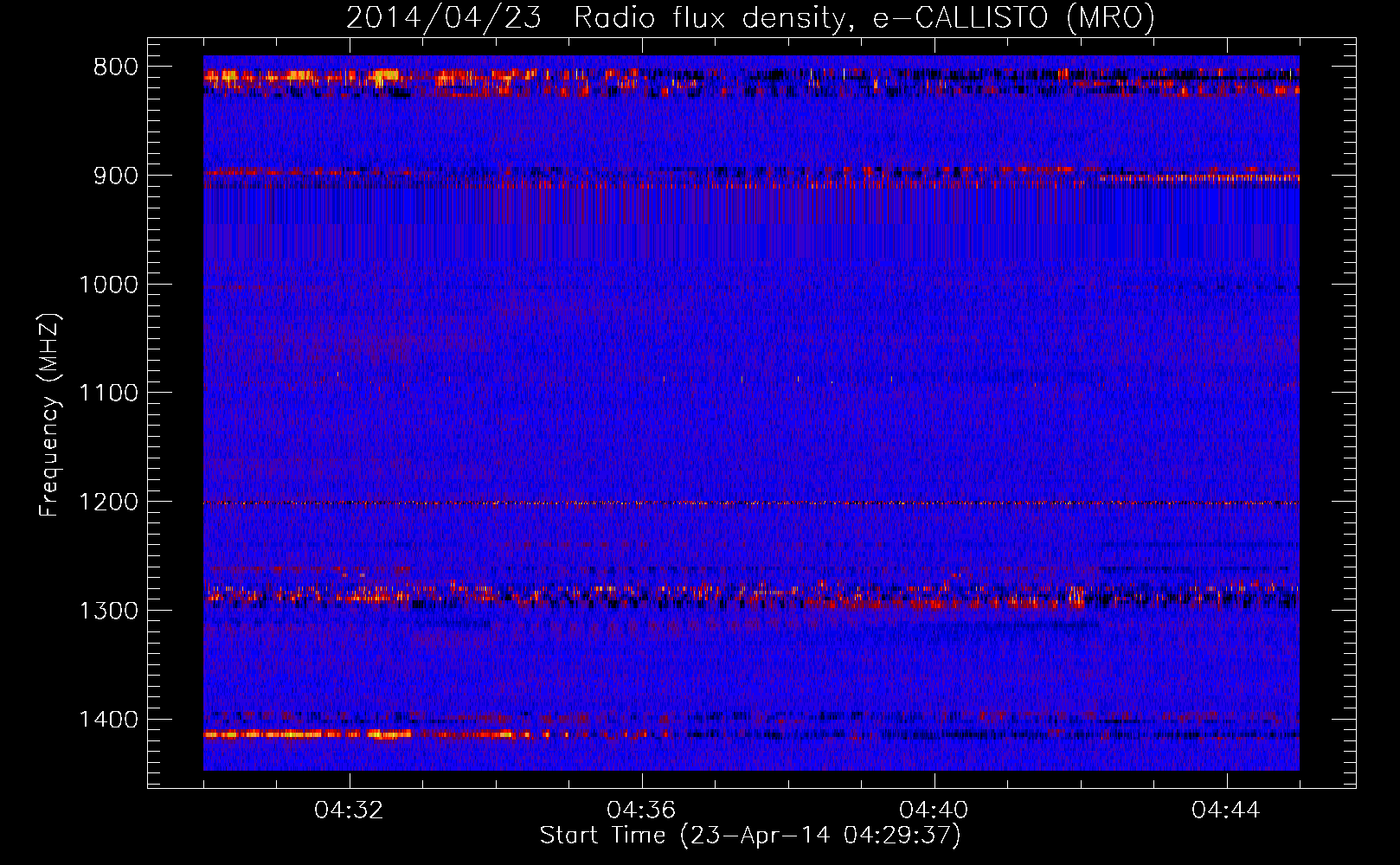Click the 04:44 time axis label
The height and width of the screenshot is (865, 1400).
[x=1227, y=811]
